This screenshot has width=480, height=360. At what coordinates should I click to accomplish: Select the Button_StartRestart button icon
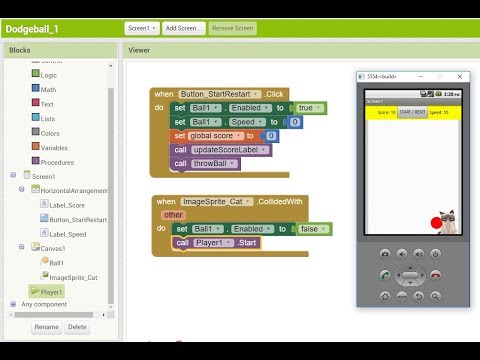point(44,218)
